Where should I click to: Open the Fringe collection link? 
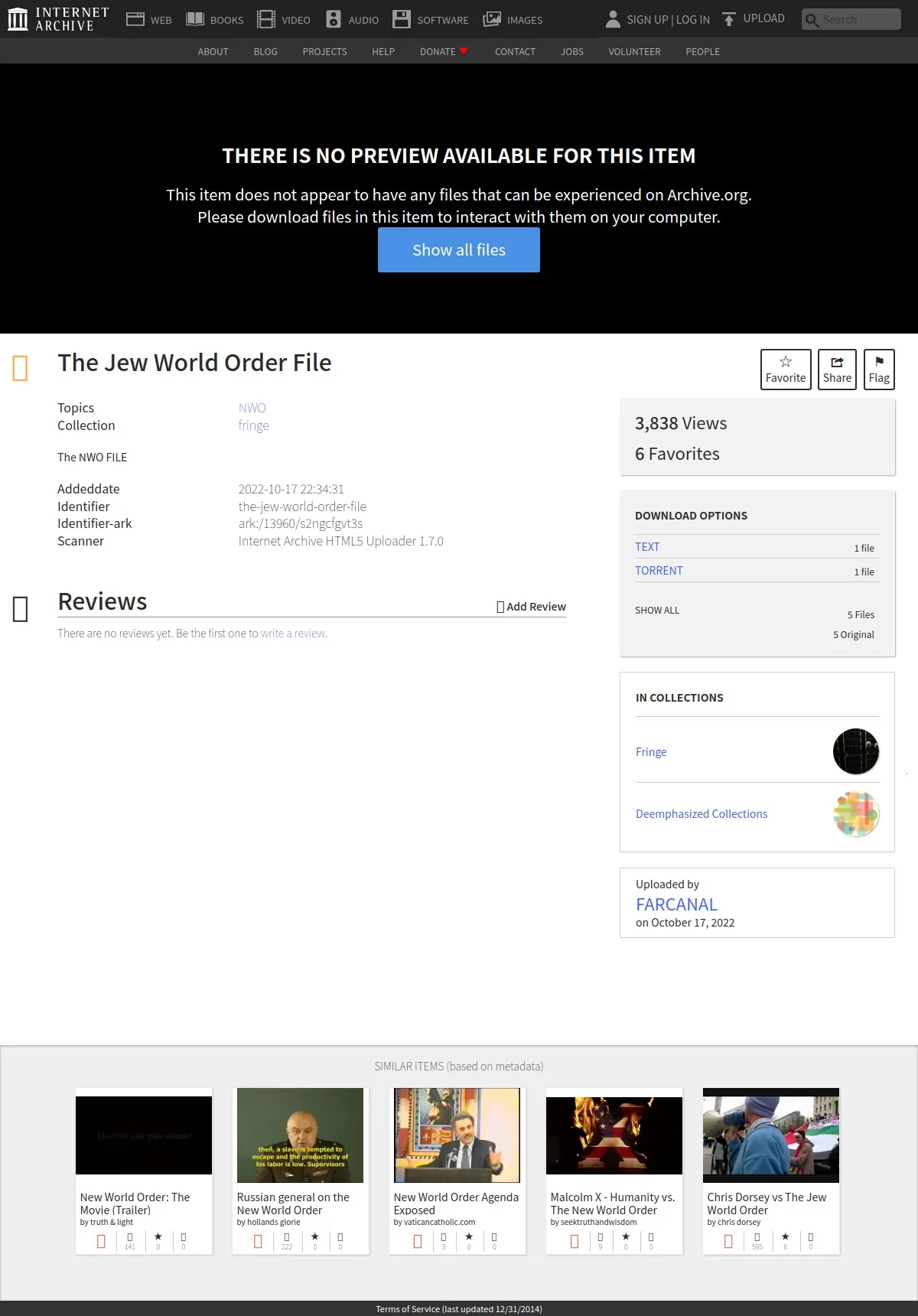(651, 751)
